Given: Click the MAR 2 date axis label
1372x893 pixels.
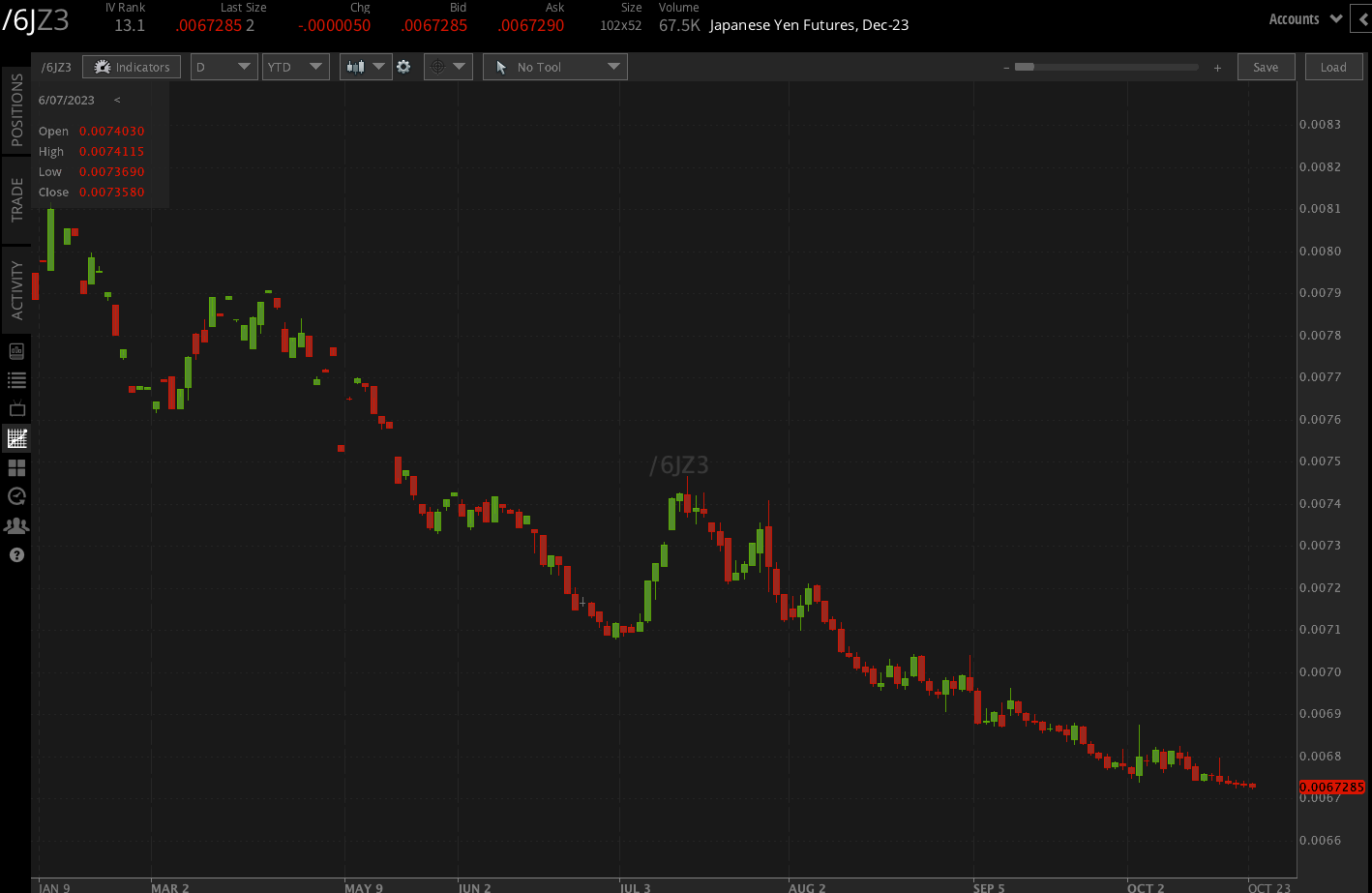Looking at the screenshot, I should [x=170, y=888].
